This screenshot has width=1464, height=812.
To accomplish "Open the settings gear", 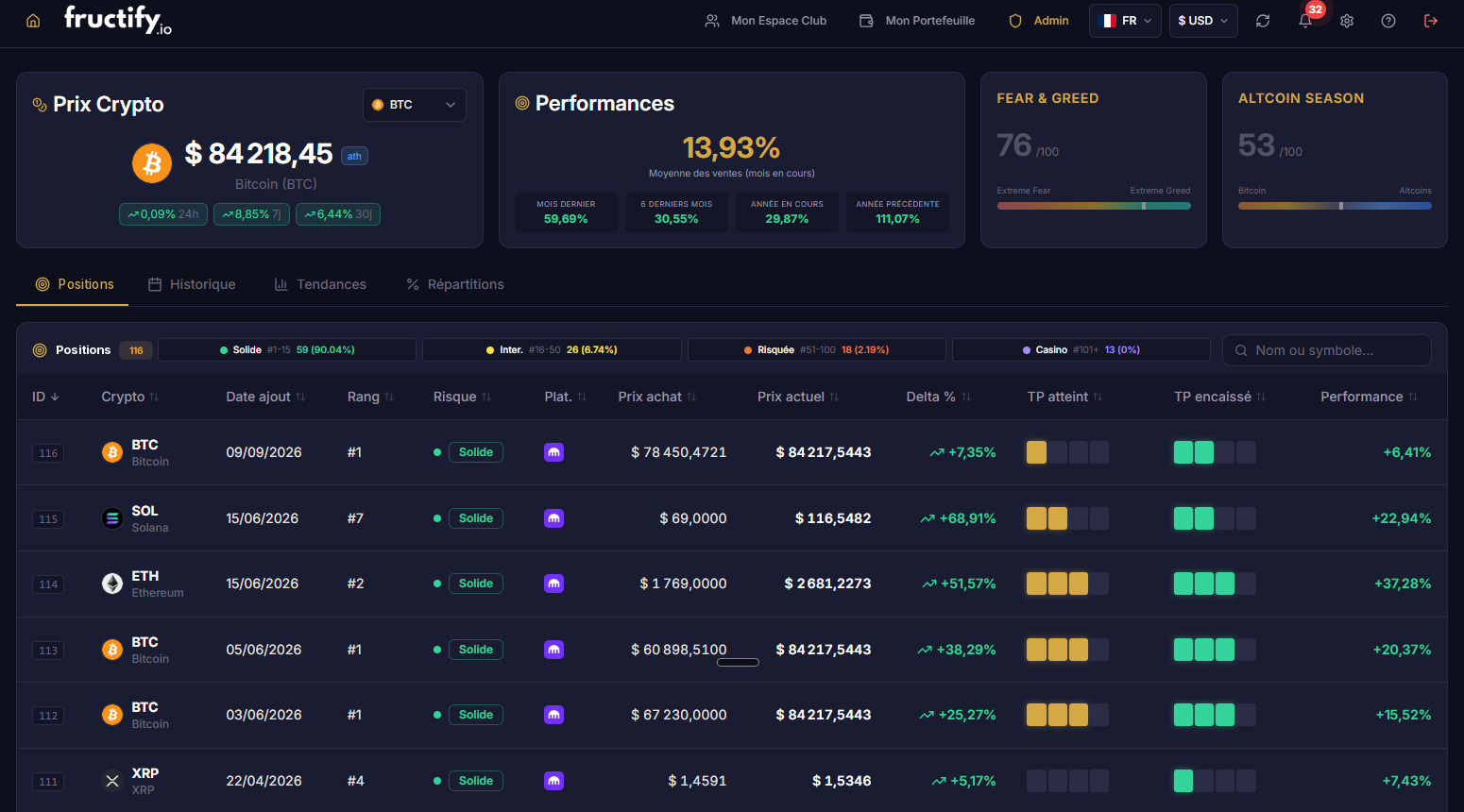I will point(1347,21).
